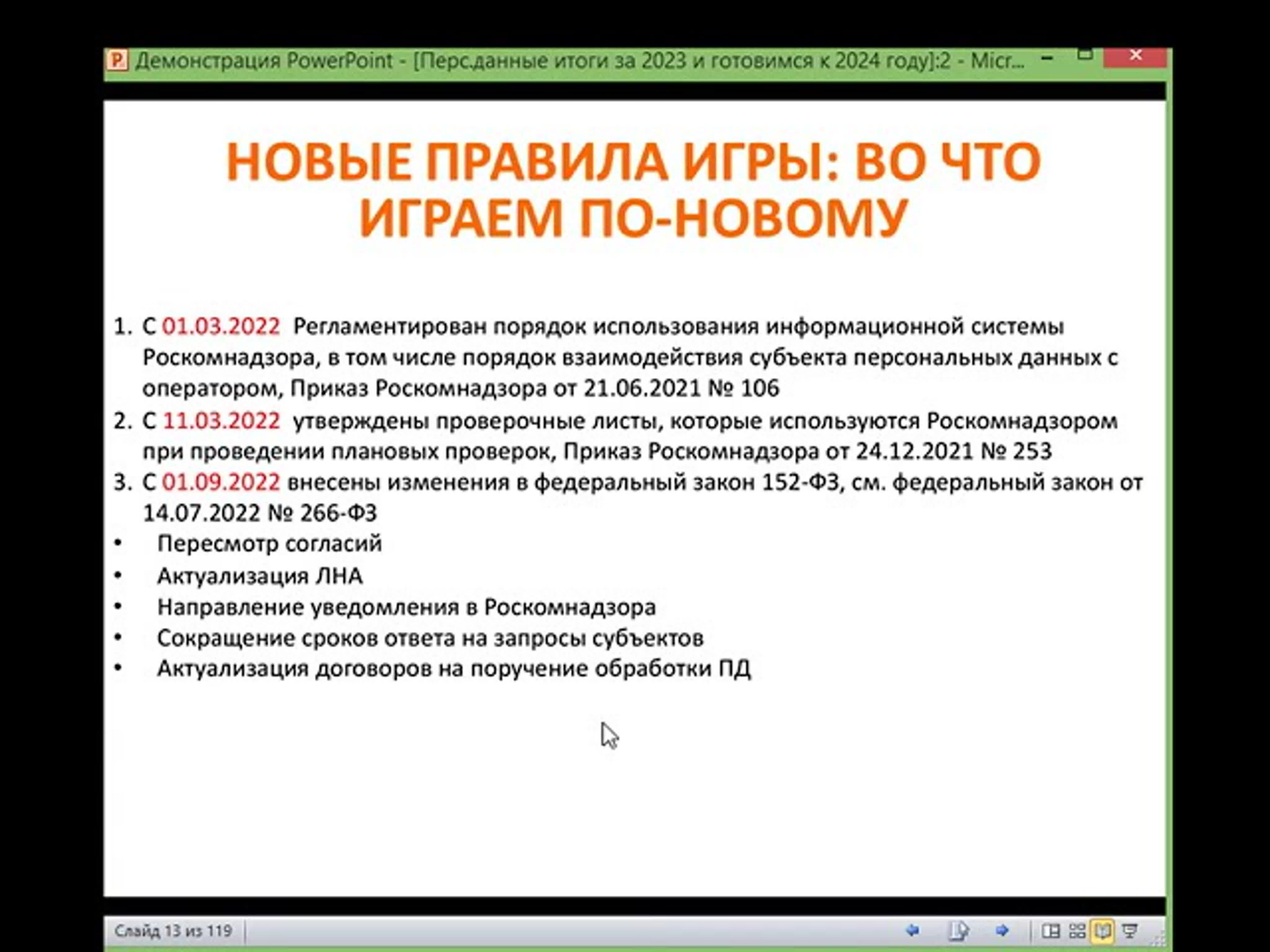Click text "14.07.2022 № 266-ФЗ"
Viewport: 1270px width, 952px height.
click(260, 513)
